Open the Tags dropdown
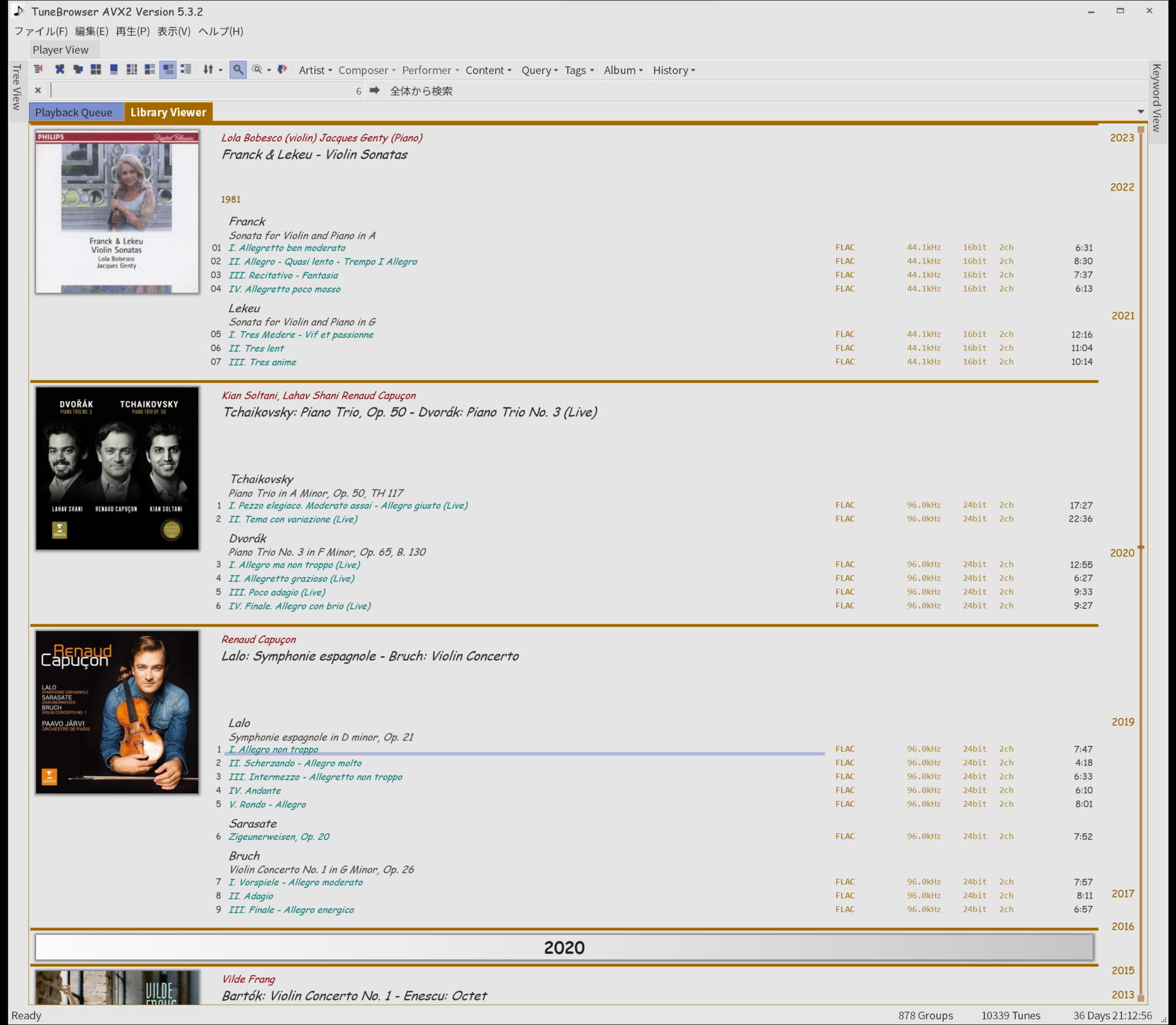1176x1025 pixels. [x=579, y=70]
